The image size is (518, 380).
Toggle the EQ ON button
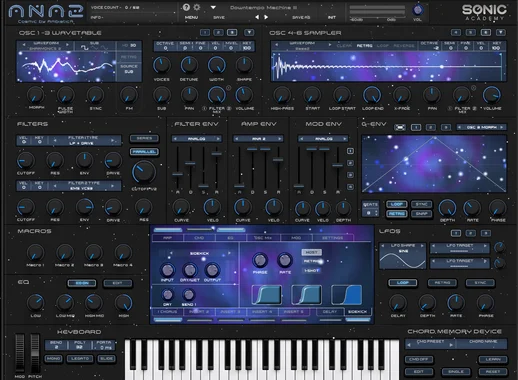coord(82,283)
